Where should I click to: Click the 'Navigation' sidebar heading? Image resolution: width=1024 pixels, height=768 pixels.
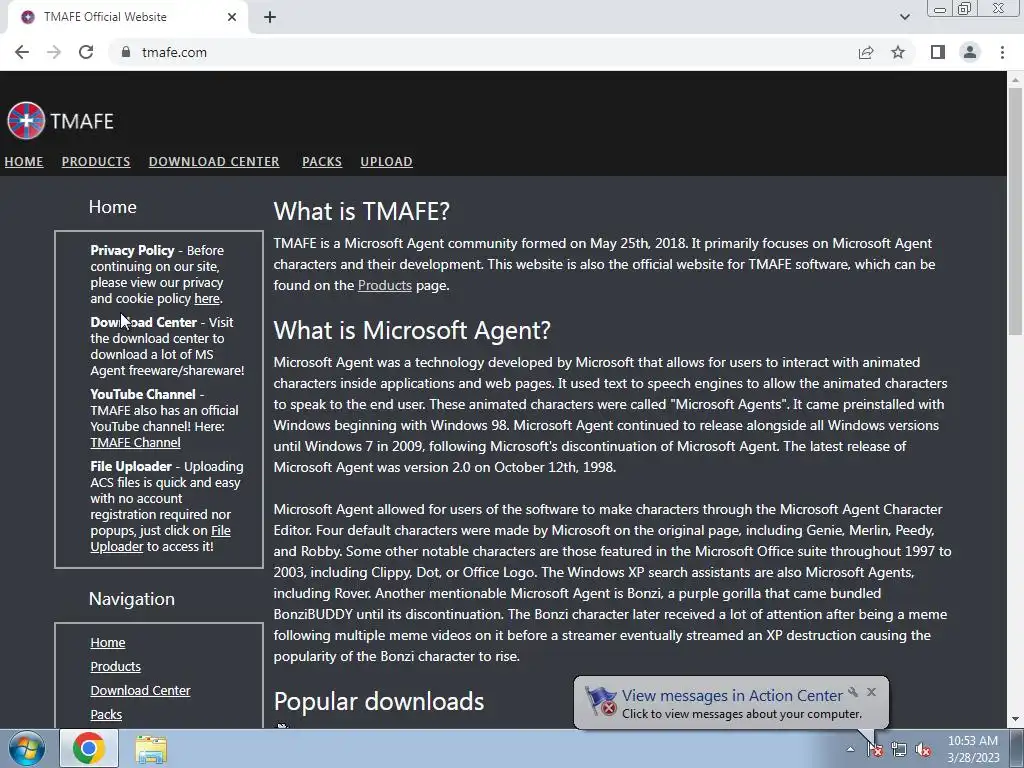click(132, 599)
